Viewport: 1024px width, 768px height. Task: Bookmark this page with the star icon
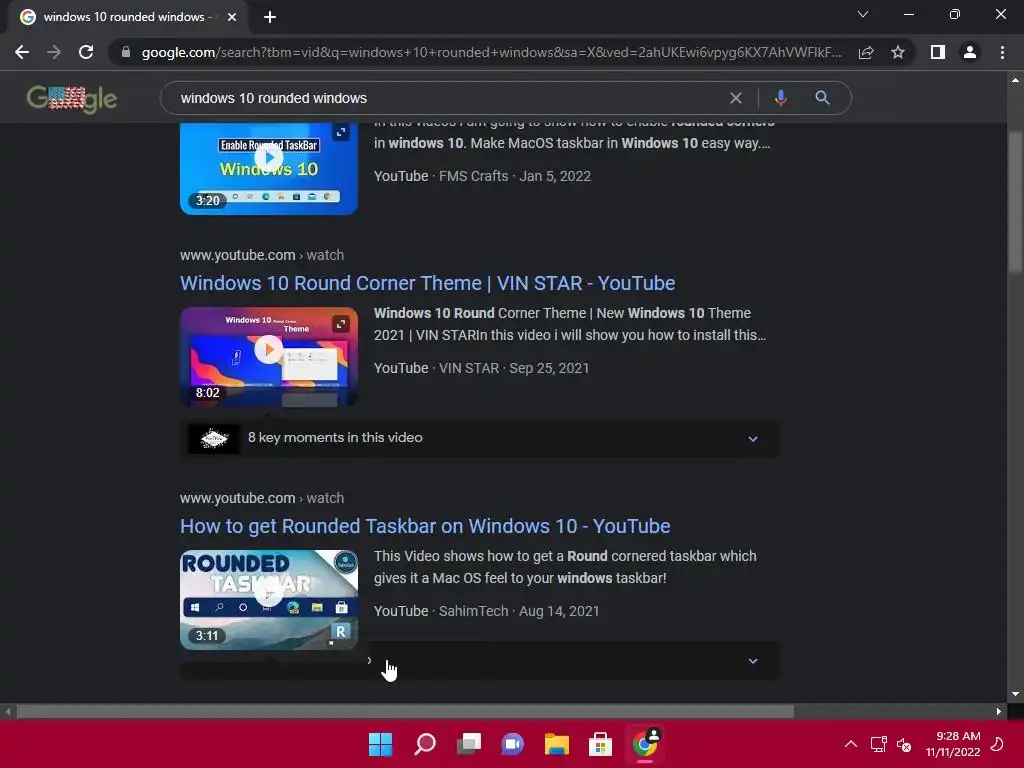(898, 52)
